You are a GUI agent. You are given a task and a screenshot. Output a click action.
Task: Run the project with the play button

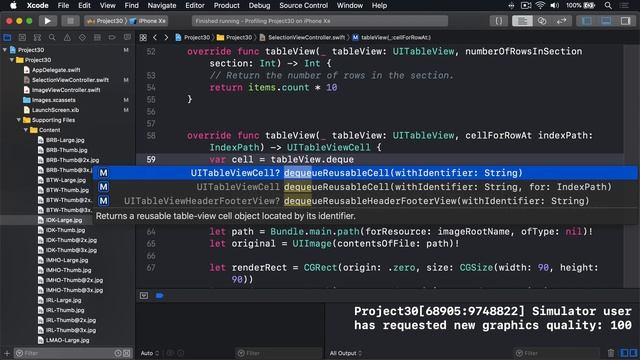47,21
